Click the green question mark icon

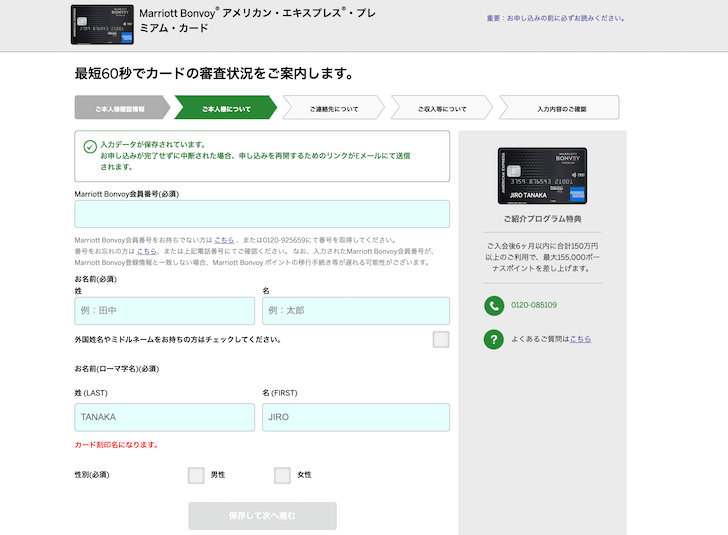[494, 339]
